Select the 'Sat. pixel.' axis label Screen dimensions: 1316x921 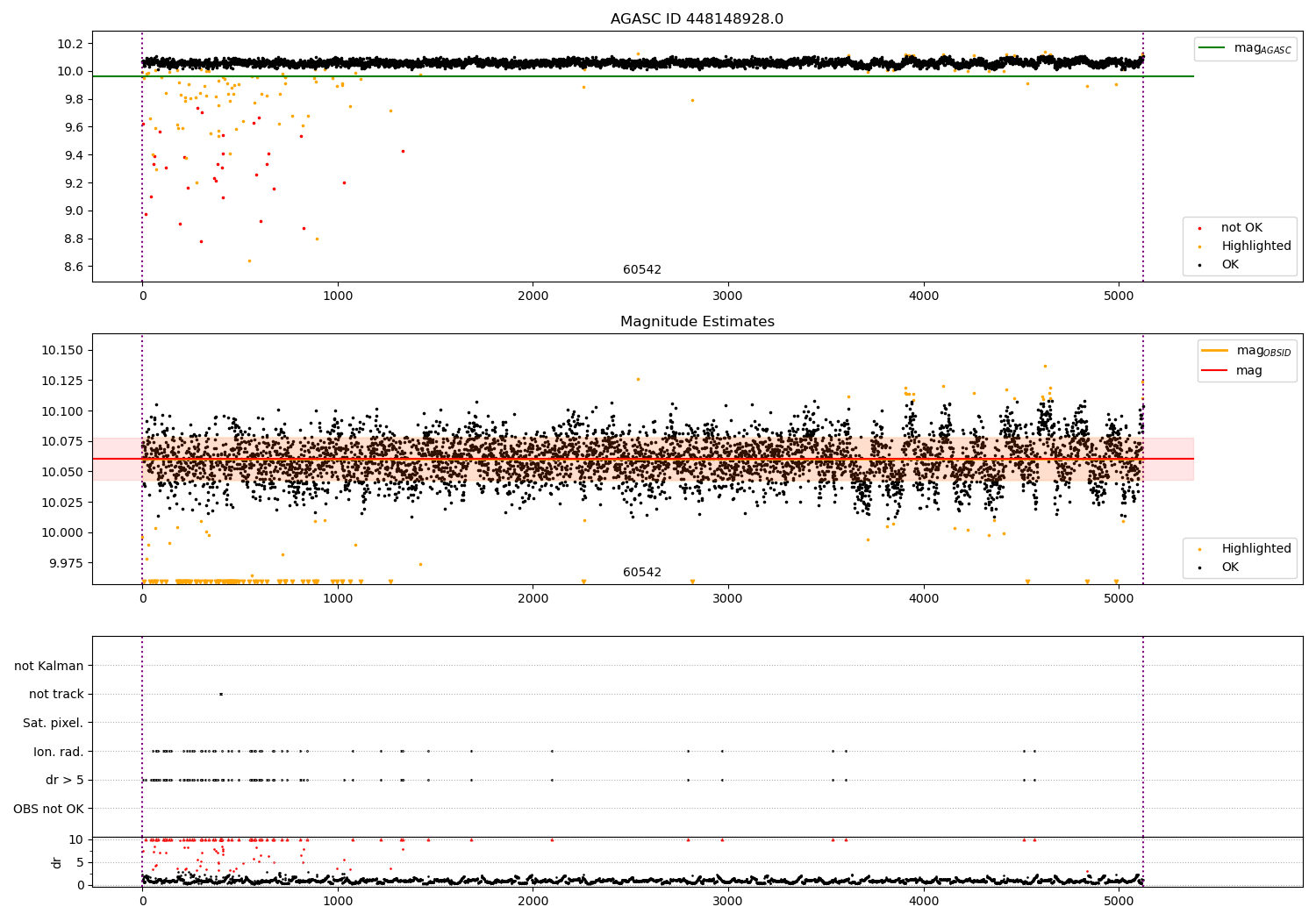pyautogui.click(x=54, y=723)
